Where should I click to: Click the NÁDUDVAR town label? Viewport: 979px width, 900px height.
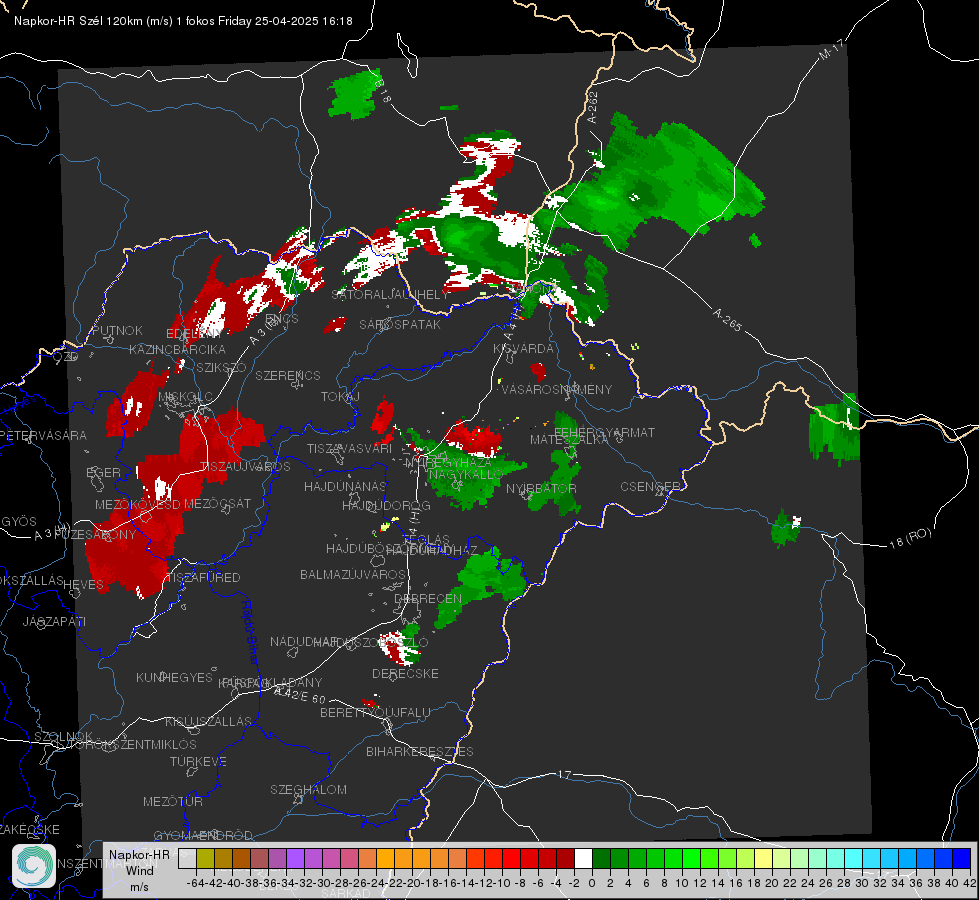pyautogui.click(x=304, y=641)
